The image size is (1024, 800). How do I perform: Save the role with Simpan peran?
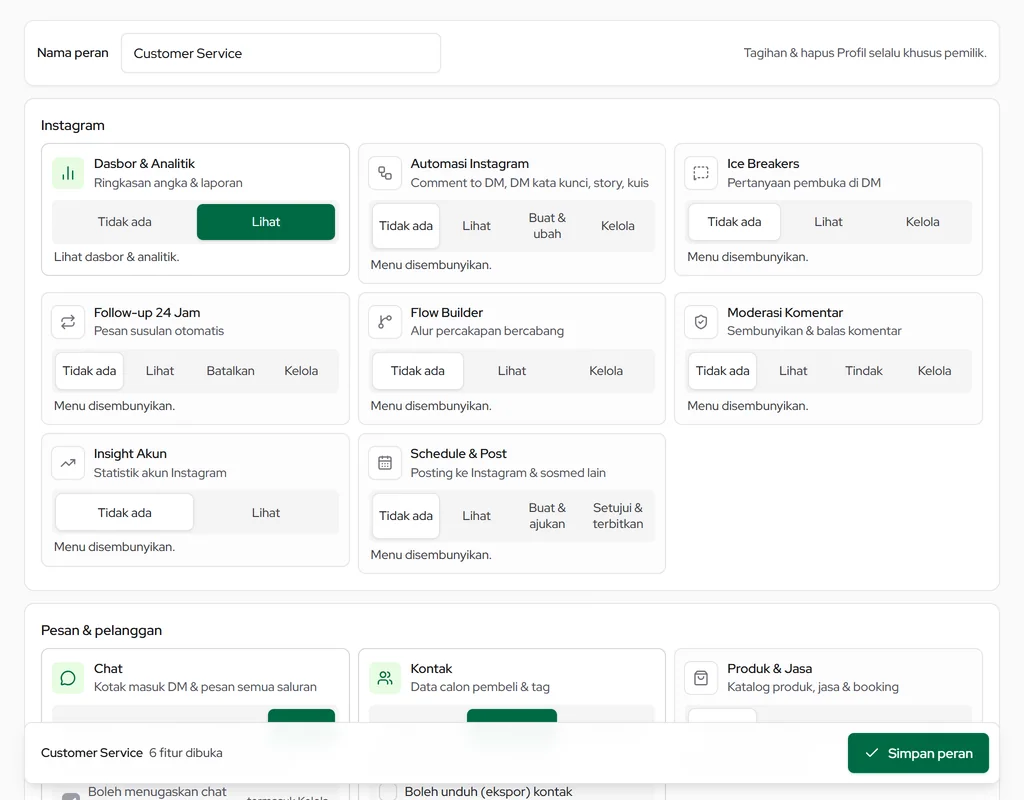pos(918,753)
